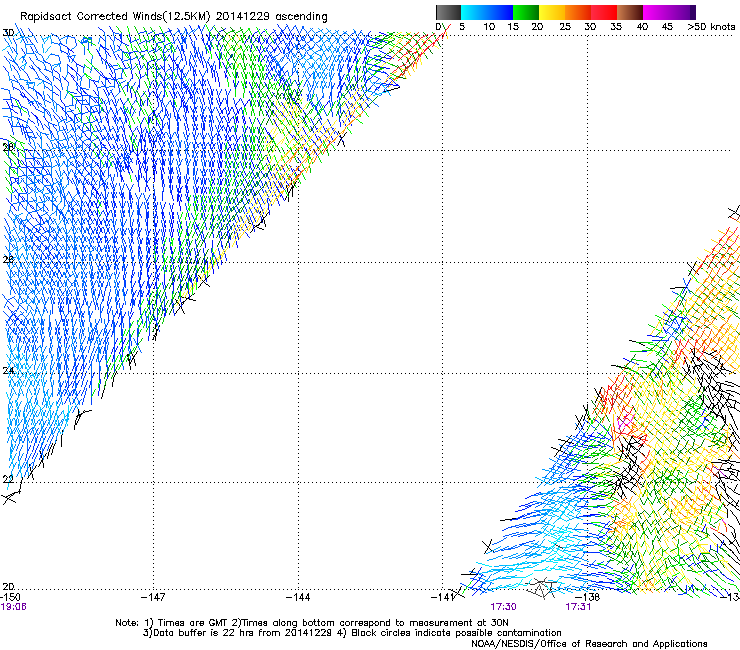This screenshot has width=740, height=650.
Task: Click the latitude label 30
Action: 8,33
